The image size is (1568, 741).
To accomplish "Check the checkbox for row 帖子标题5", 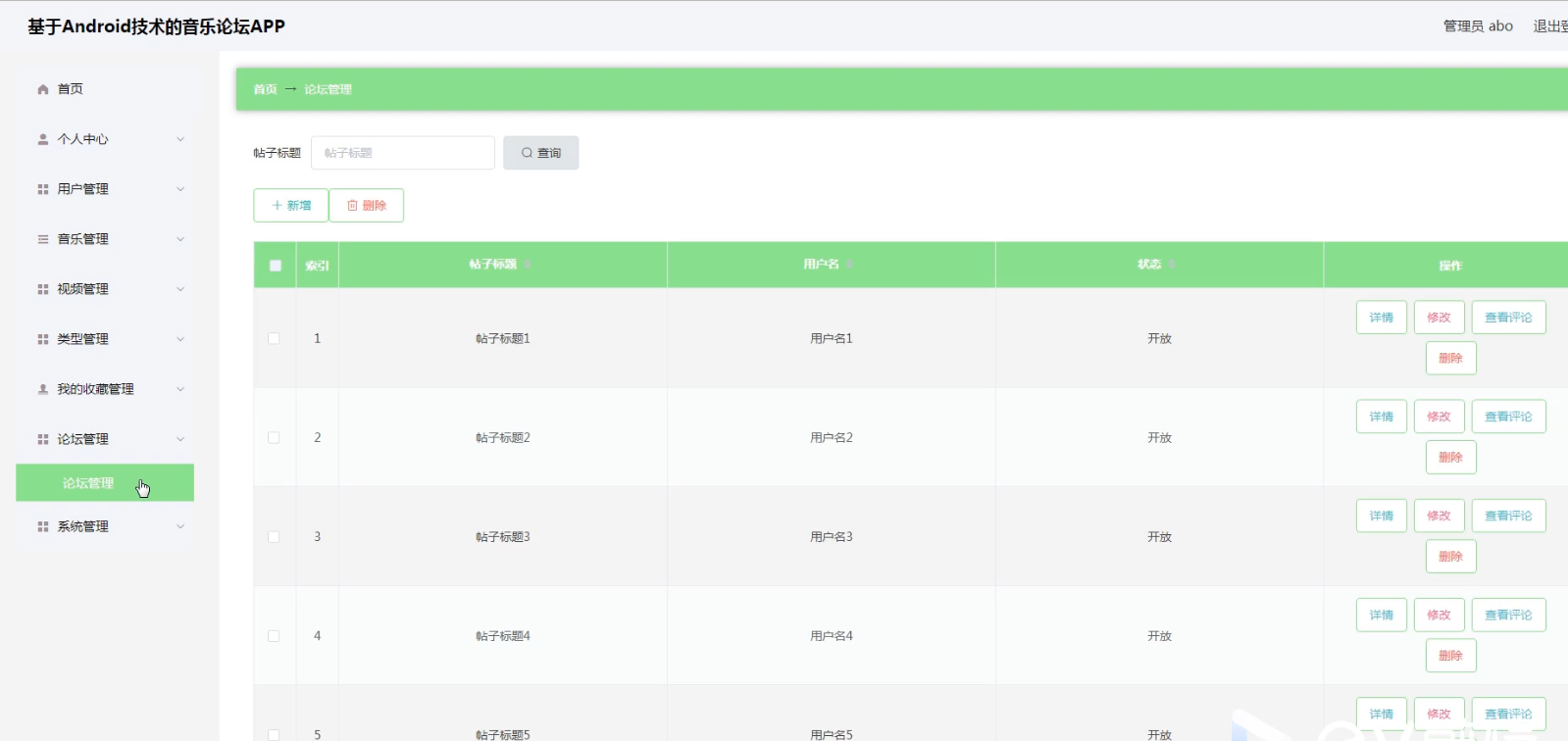I will (274, 734).
